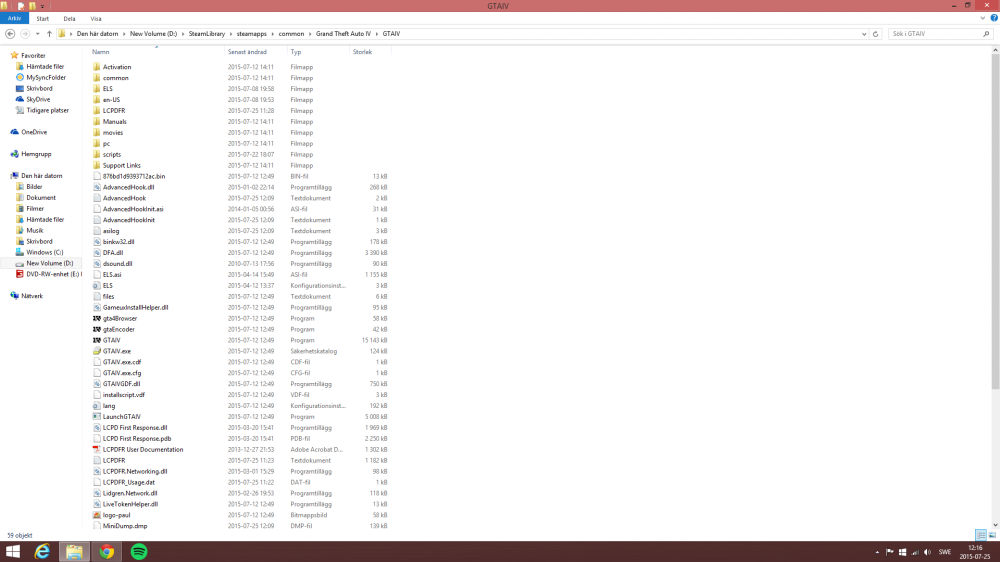Switch to large icons view button
Viewport: 1000px width, 562px height.
click(992, 535)
